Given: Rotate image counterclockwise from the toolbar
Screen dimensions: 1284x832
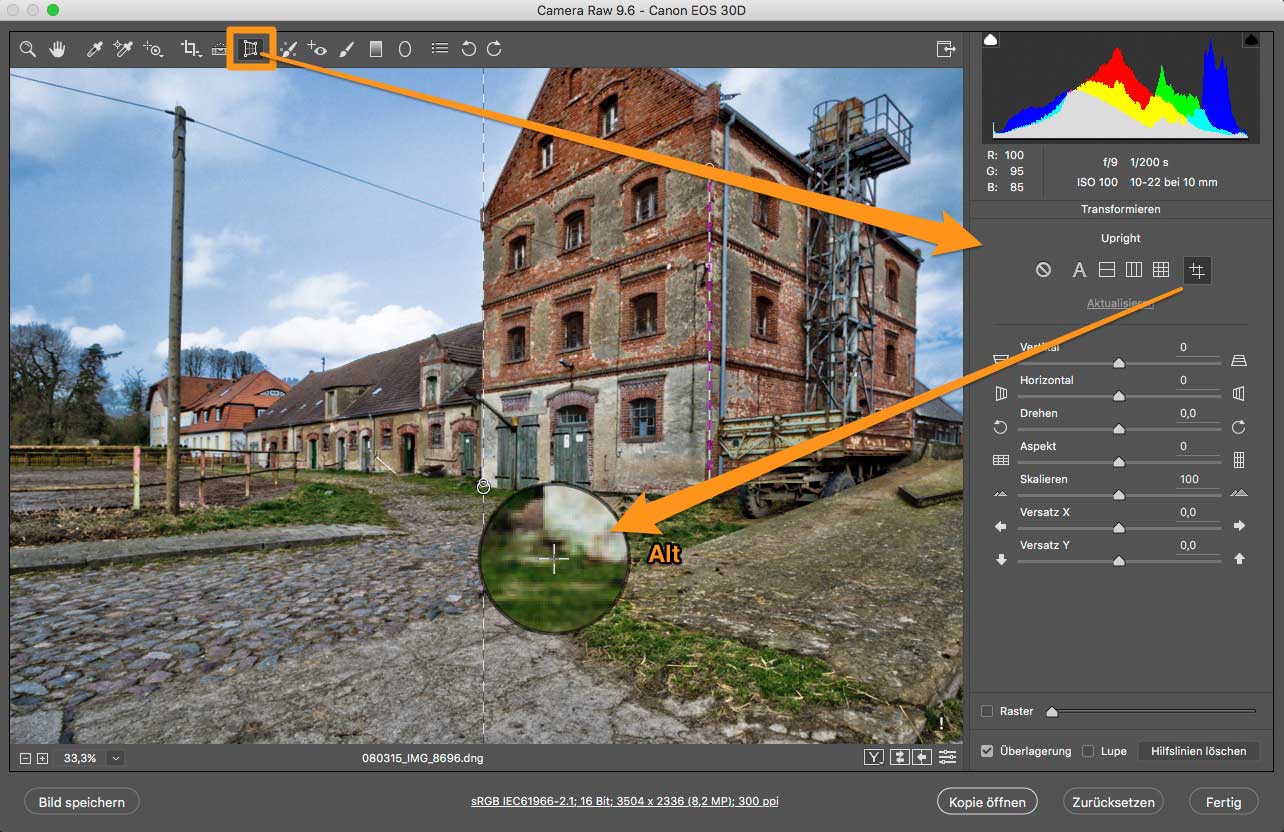Looking at the screenshot, I should 468,48.
